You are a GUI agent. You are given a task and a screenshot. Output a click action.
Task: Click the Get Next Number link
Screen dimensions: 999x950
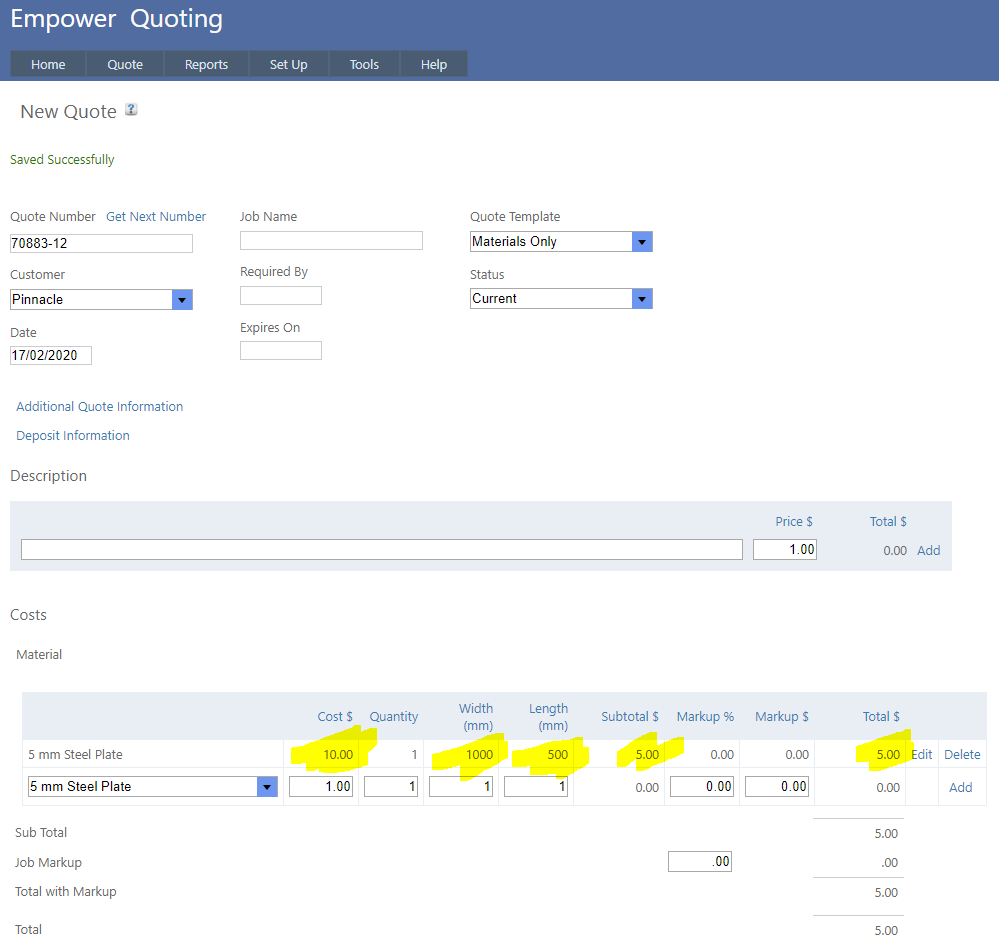tap(156, 216)
